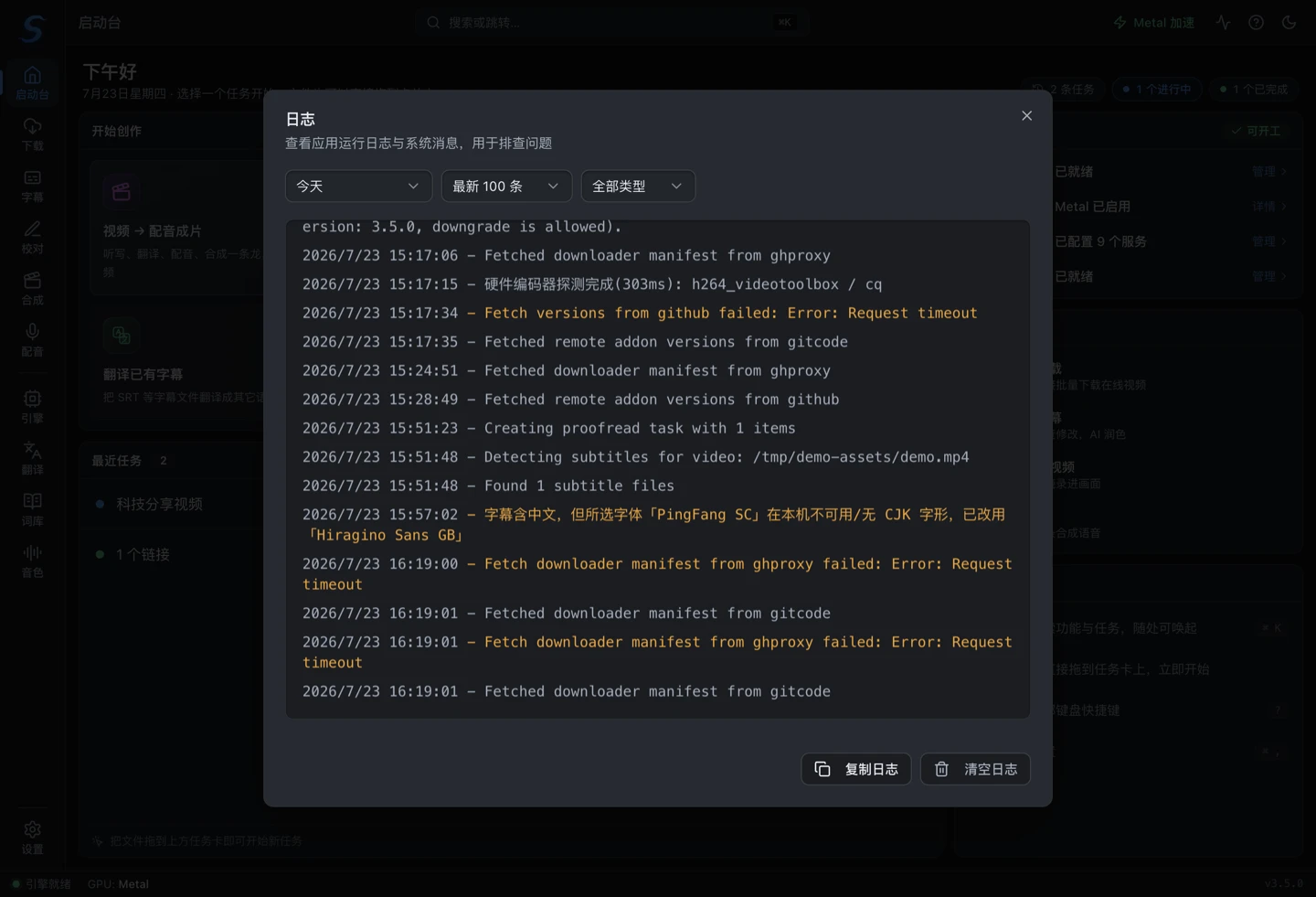Open the 下载 sidebar section
Screen dimensions: 1316x897
click(x=32, y=133)
